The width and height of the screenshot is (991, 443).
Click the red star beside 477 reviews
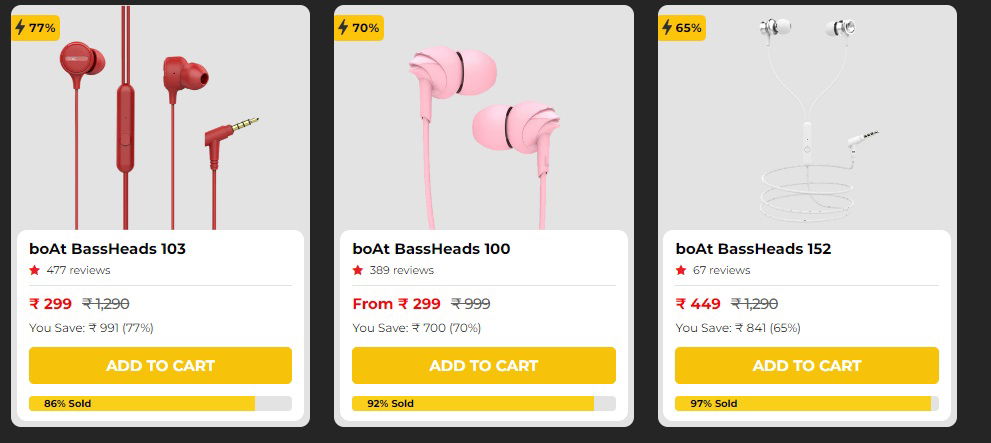click(35, 270)
